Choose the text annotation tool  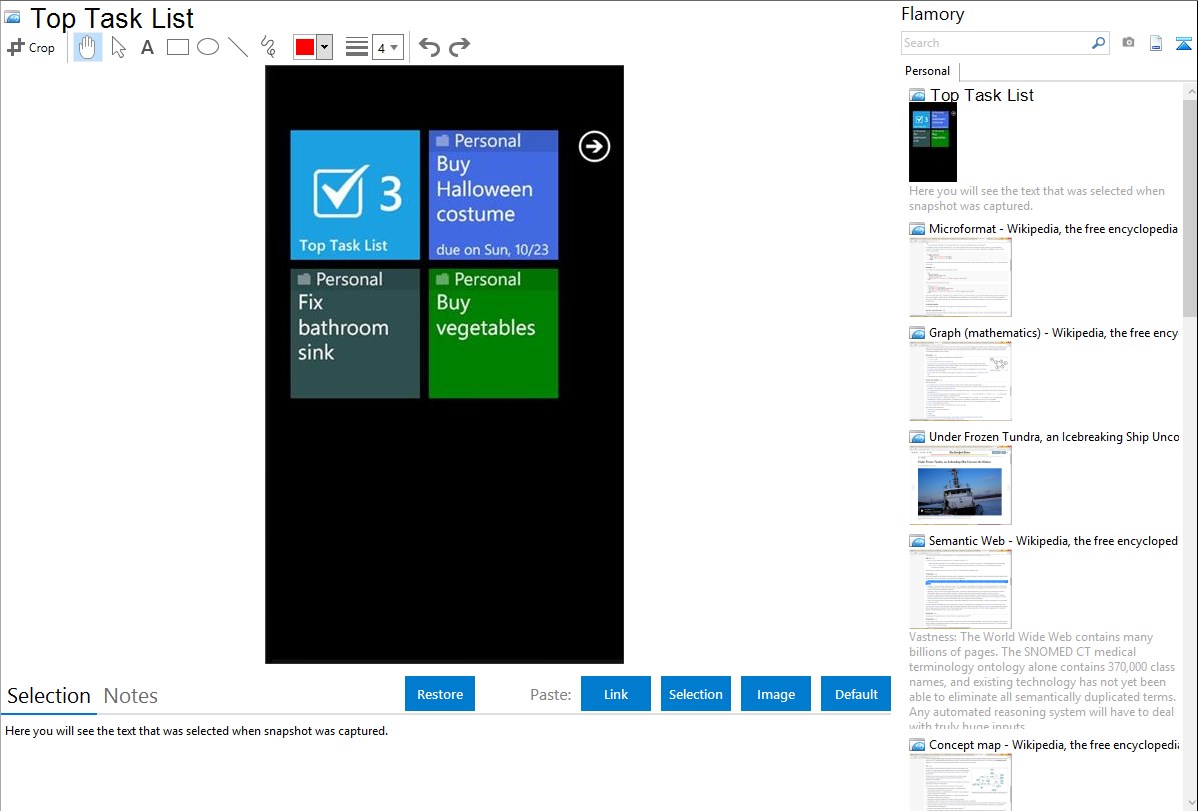click(x=147, y=47)
